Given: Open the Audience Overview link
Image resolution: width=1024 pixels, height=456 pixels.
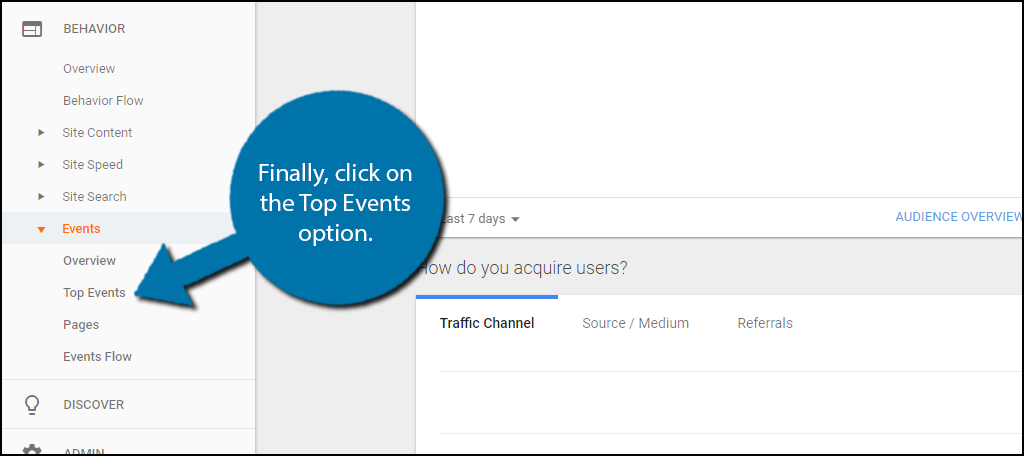Looking at the screenshot, I should point(958,217).
